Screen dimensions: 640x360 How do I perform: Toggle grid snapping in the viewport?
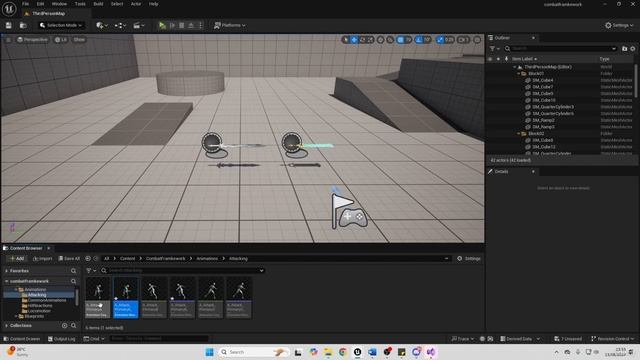(x=401, y=40)
